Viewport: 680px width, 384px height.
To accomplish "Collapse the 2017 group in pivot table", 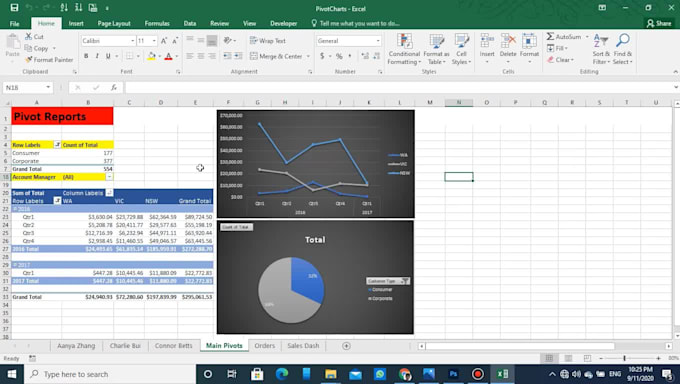I will coord(15,265).
